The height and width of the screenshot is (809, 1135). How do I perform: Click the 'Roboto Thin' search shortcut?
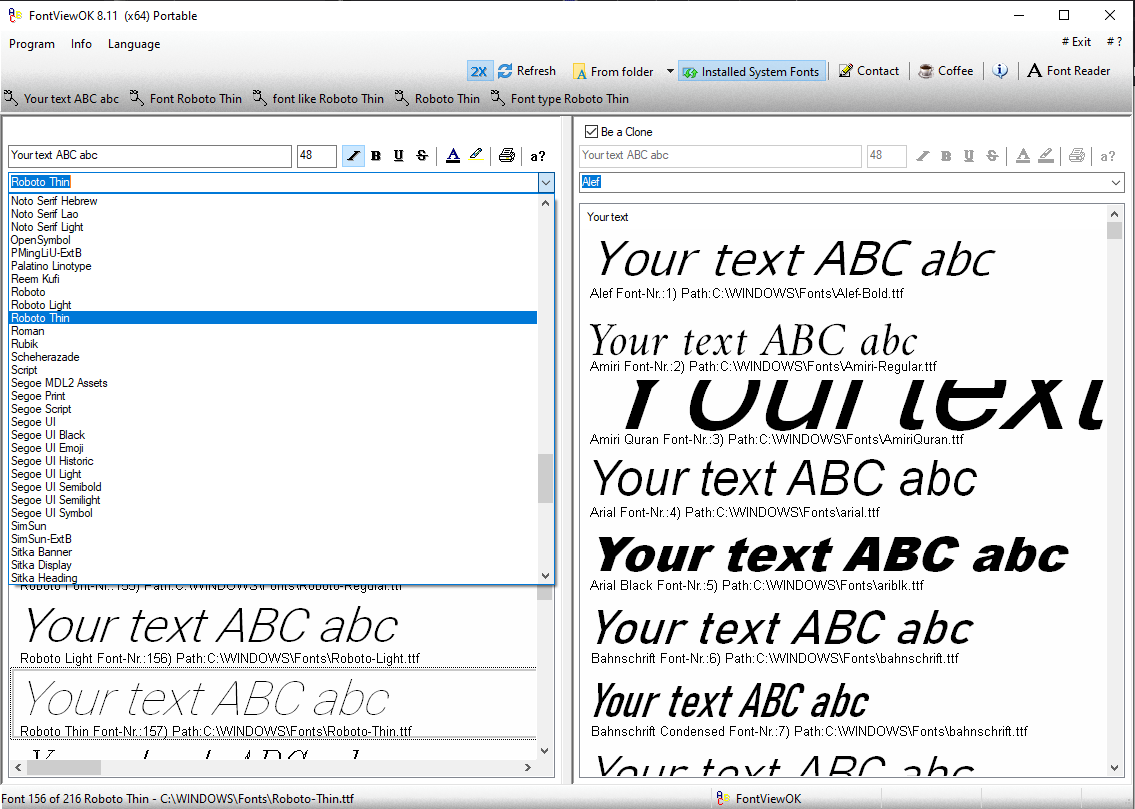pos(437,98)
